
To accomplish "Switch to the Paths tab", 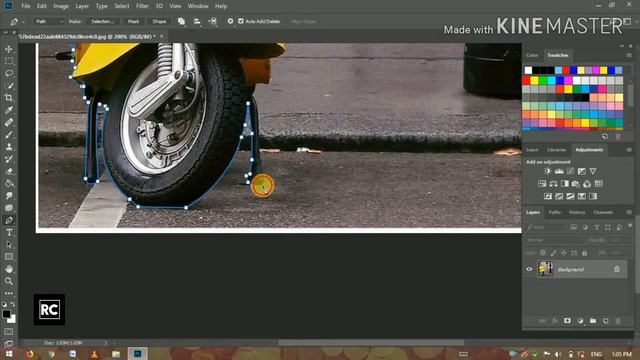I will [x=554, y=212].
